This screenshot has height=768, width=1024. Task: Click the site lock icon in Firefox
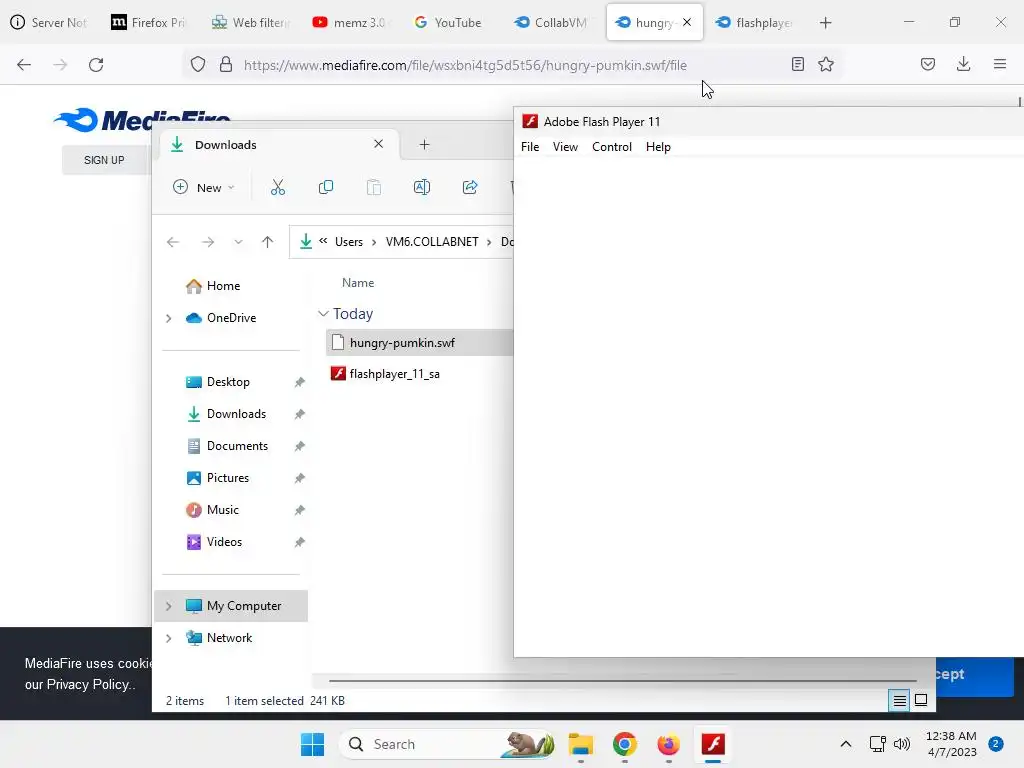pyautogui.click(x=226, y=65)
